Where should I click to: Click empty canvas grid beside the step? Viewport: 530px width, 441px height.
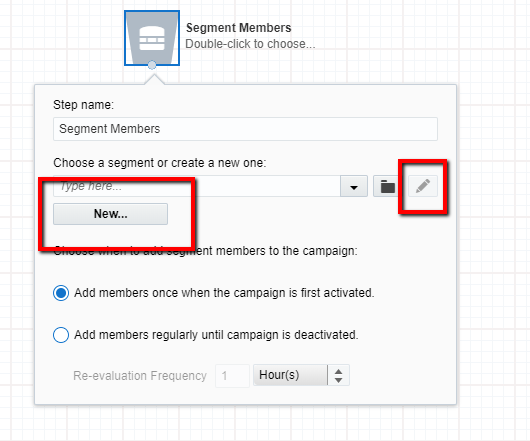(x=406, y=41)
